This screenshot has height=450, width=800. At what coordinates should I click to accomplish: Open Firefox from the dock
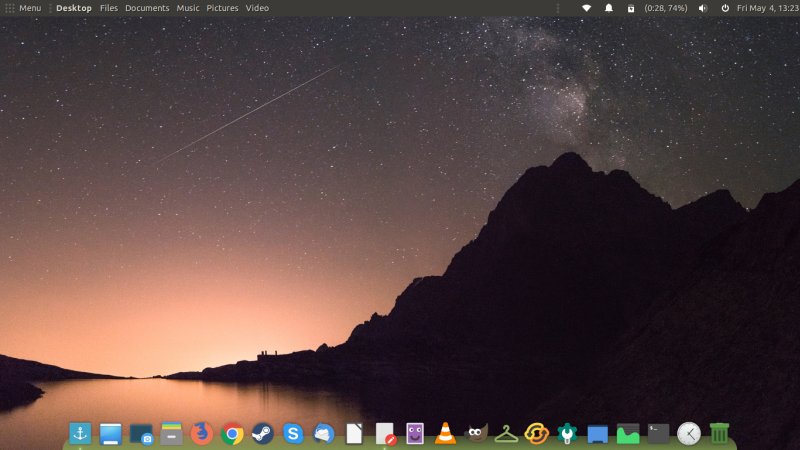coord(202,433)
